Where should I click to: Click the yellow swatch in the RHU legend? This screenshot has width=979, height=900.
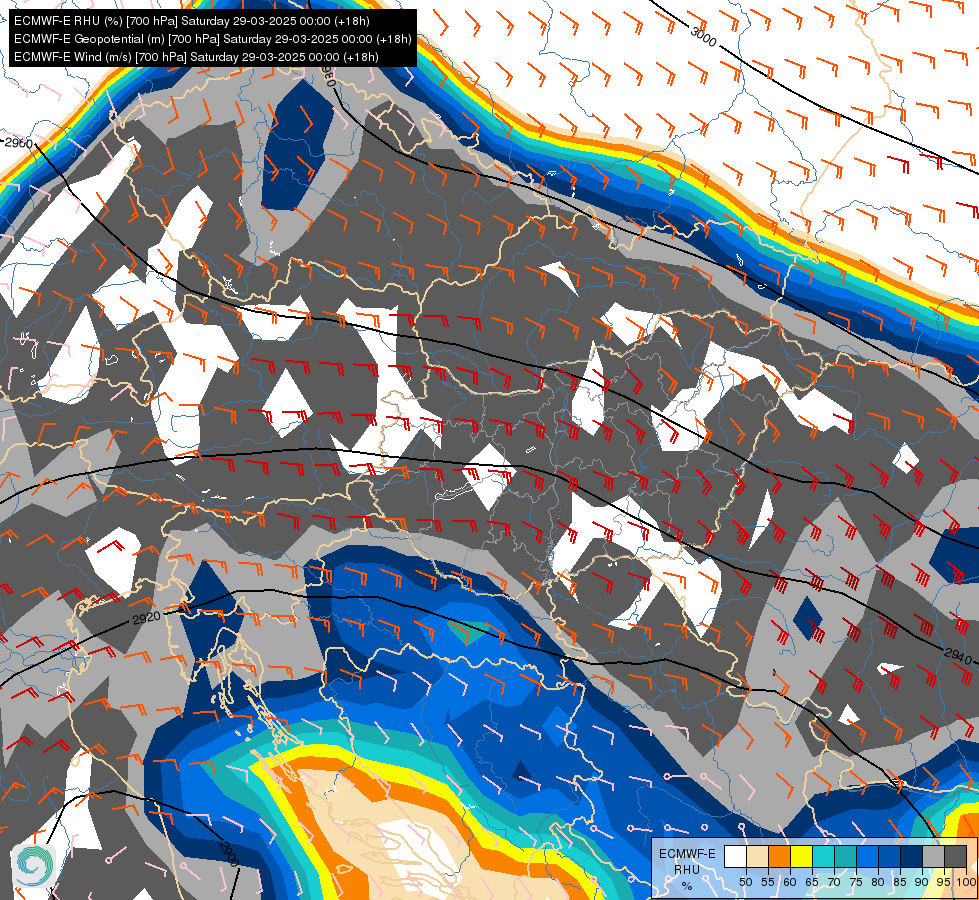(802, 856)
